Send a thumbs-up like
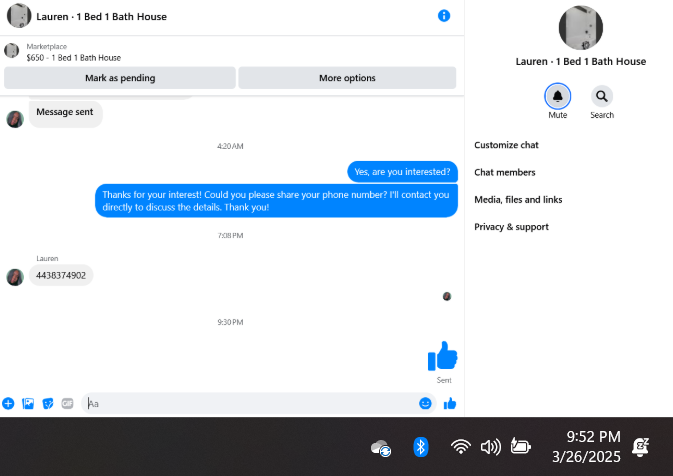Image resolution: width=673 pixels, height=476 pixels. click(x=450, y=403)
